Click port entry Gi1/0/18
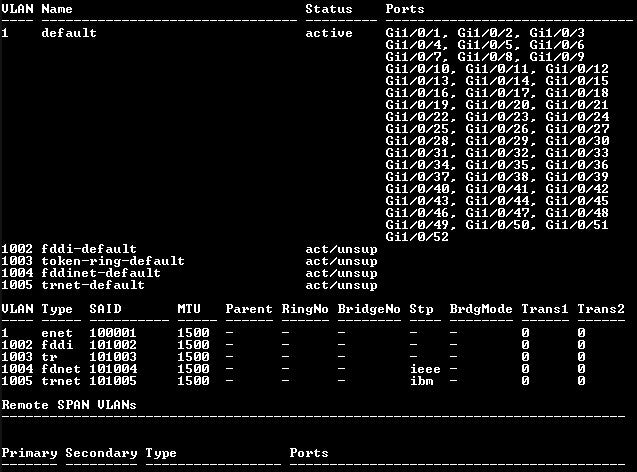 577,93
